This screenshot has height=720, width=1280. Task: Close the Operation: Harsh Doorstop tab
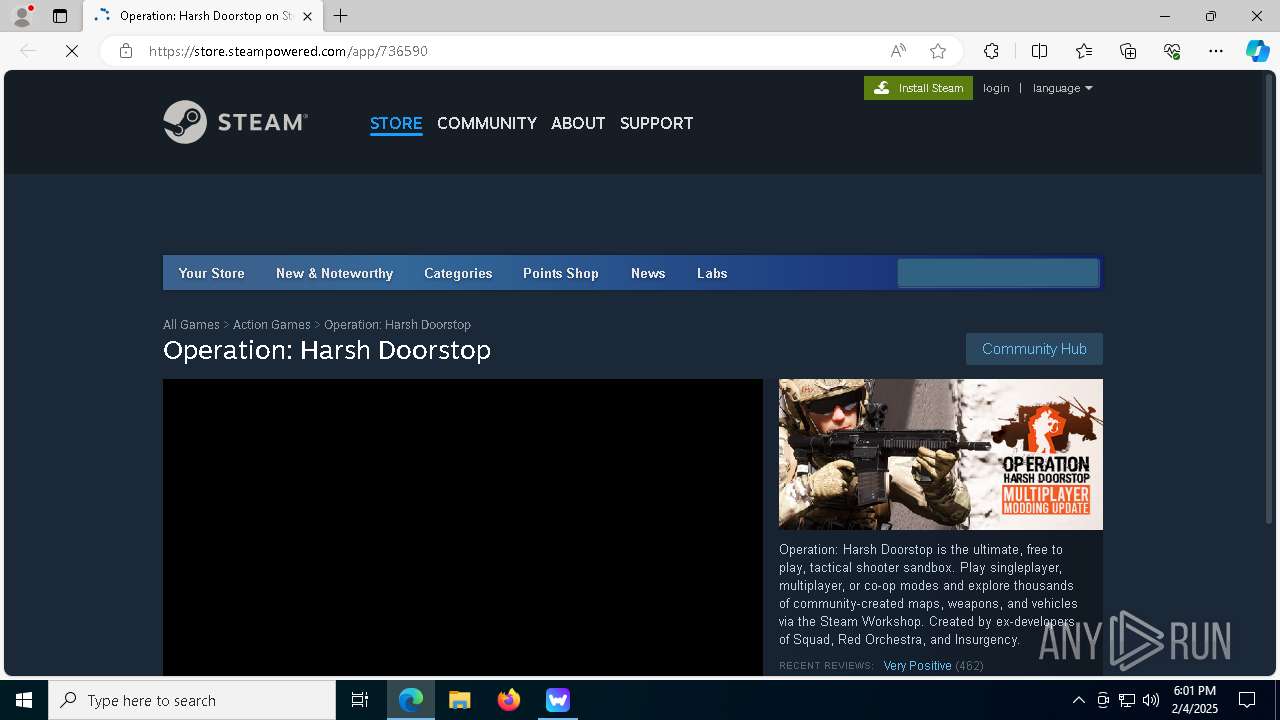(307, 16)
